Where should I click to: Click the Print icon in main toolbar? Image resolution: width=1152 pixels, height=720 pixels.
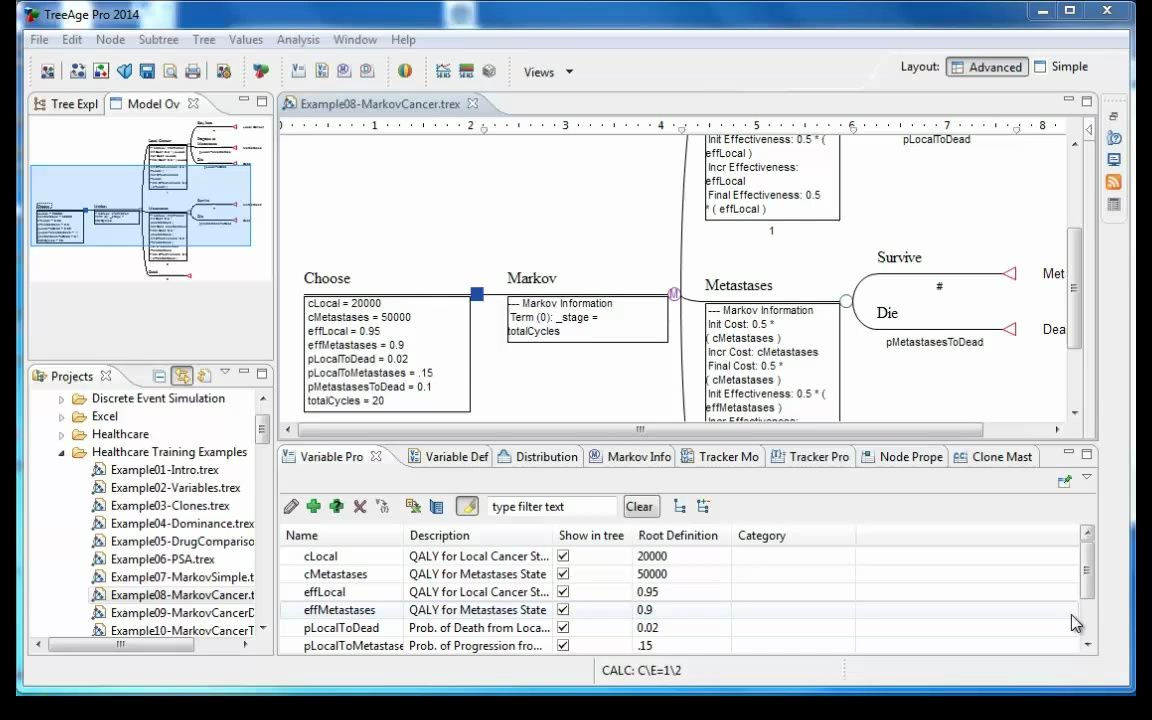tap(193, 71)
